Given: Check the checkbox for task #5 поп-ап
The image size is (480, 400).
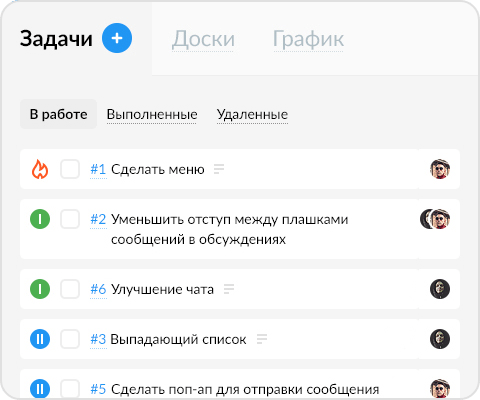Looking at the screenshot, I should (x=70, y=389).
